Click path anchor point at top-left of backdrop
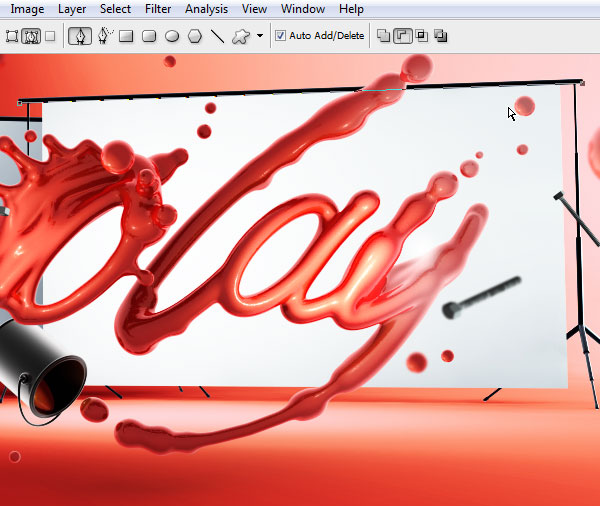 pyautogui.click(x=20, y=103)
